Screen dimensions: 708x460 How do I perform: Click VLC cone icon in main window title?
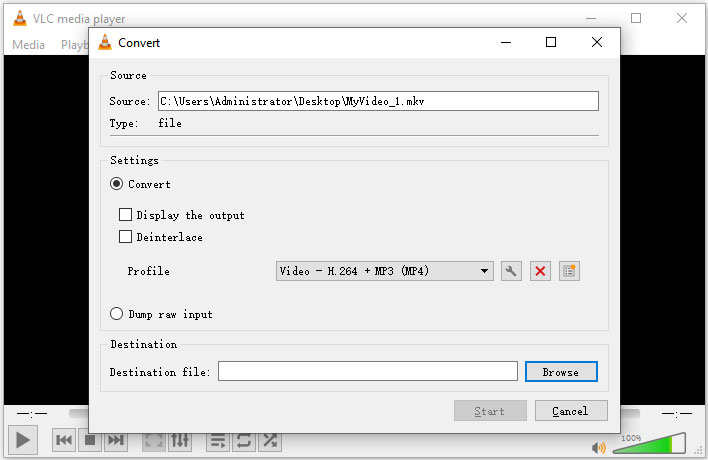tap(19, 18)
